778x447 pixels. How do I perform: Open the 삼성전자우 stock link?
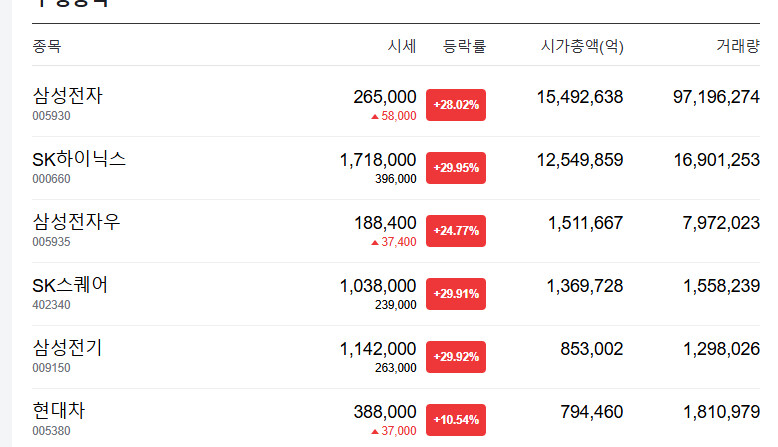click(76, 222)
